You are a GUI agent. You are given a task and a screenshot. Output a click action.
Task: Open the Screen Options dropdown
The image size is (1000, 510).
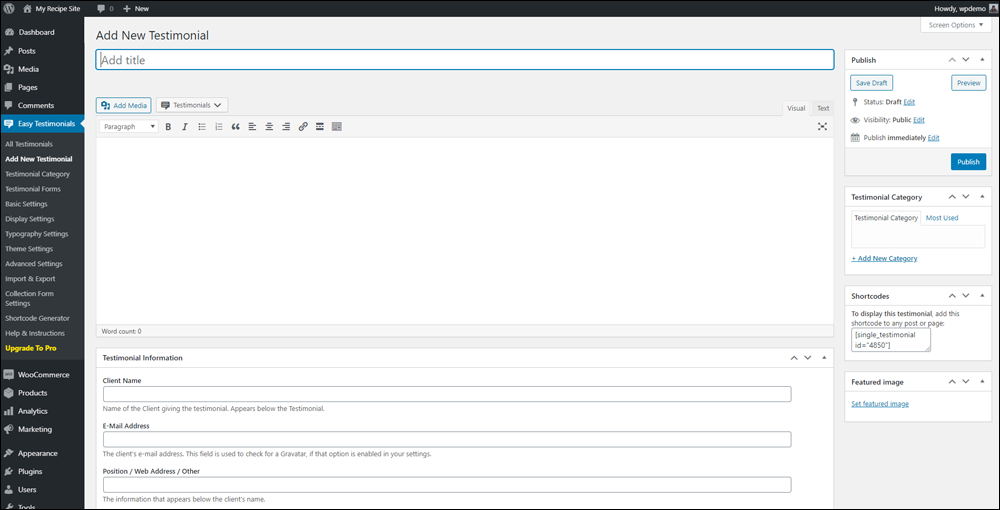[x=956, y=25]
